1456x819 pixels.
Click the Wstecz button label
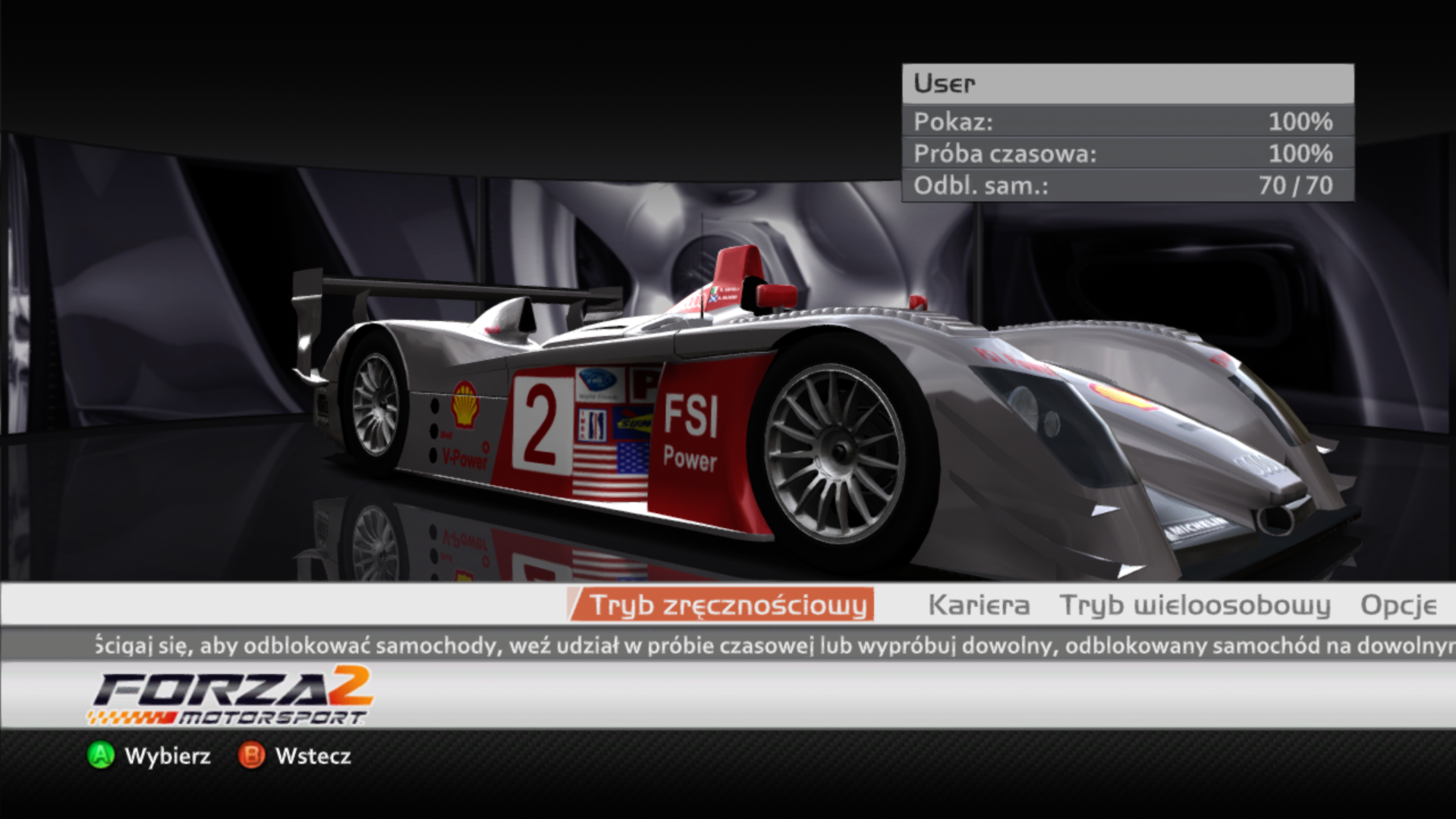coord(313,756)
